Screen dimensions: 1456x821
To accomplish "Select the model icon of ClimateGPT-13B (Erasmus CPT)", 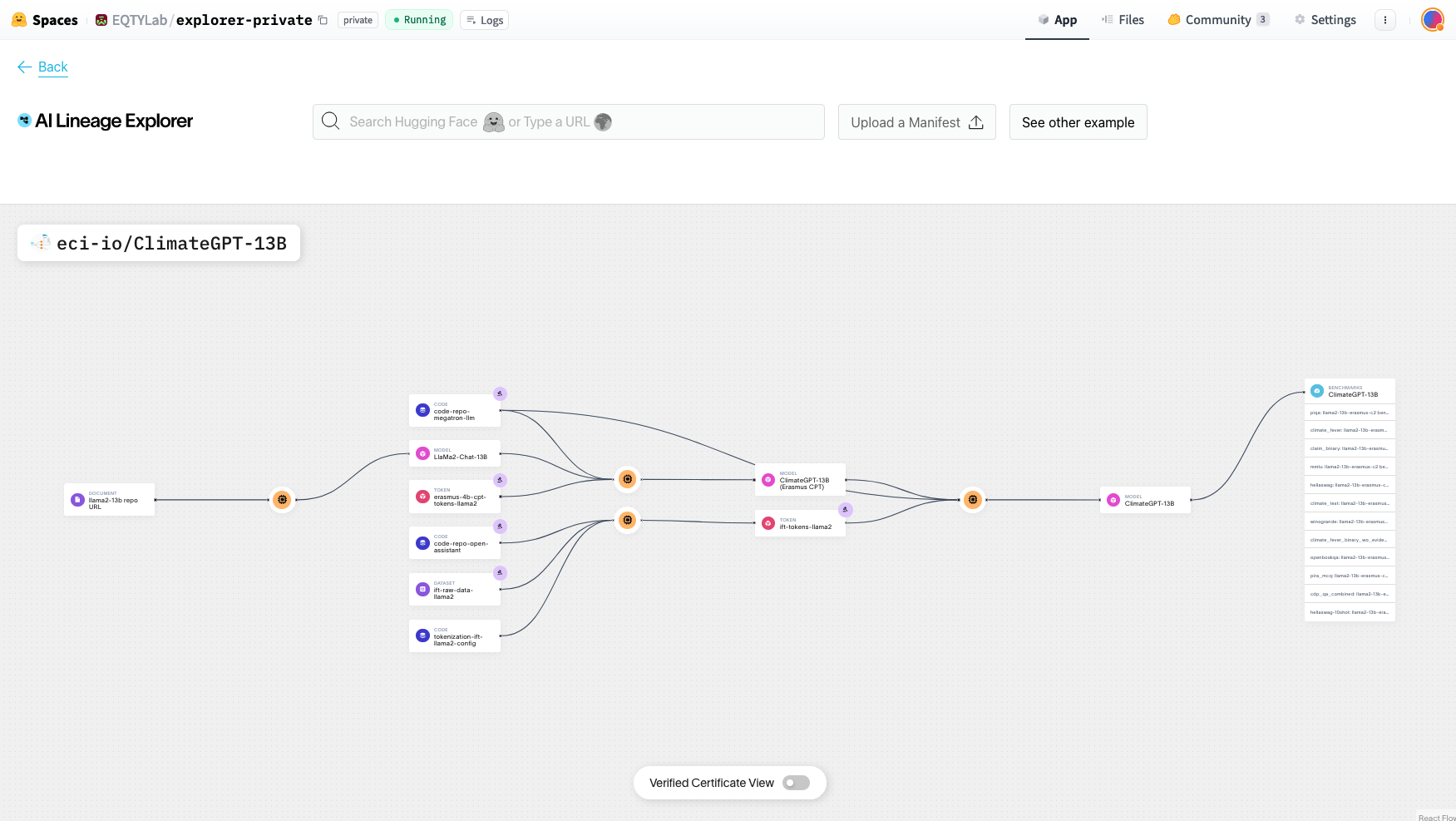I will click(768, 480).
